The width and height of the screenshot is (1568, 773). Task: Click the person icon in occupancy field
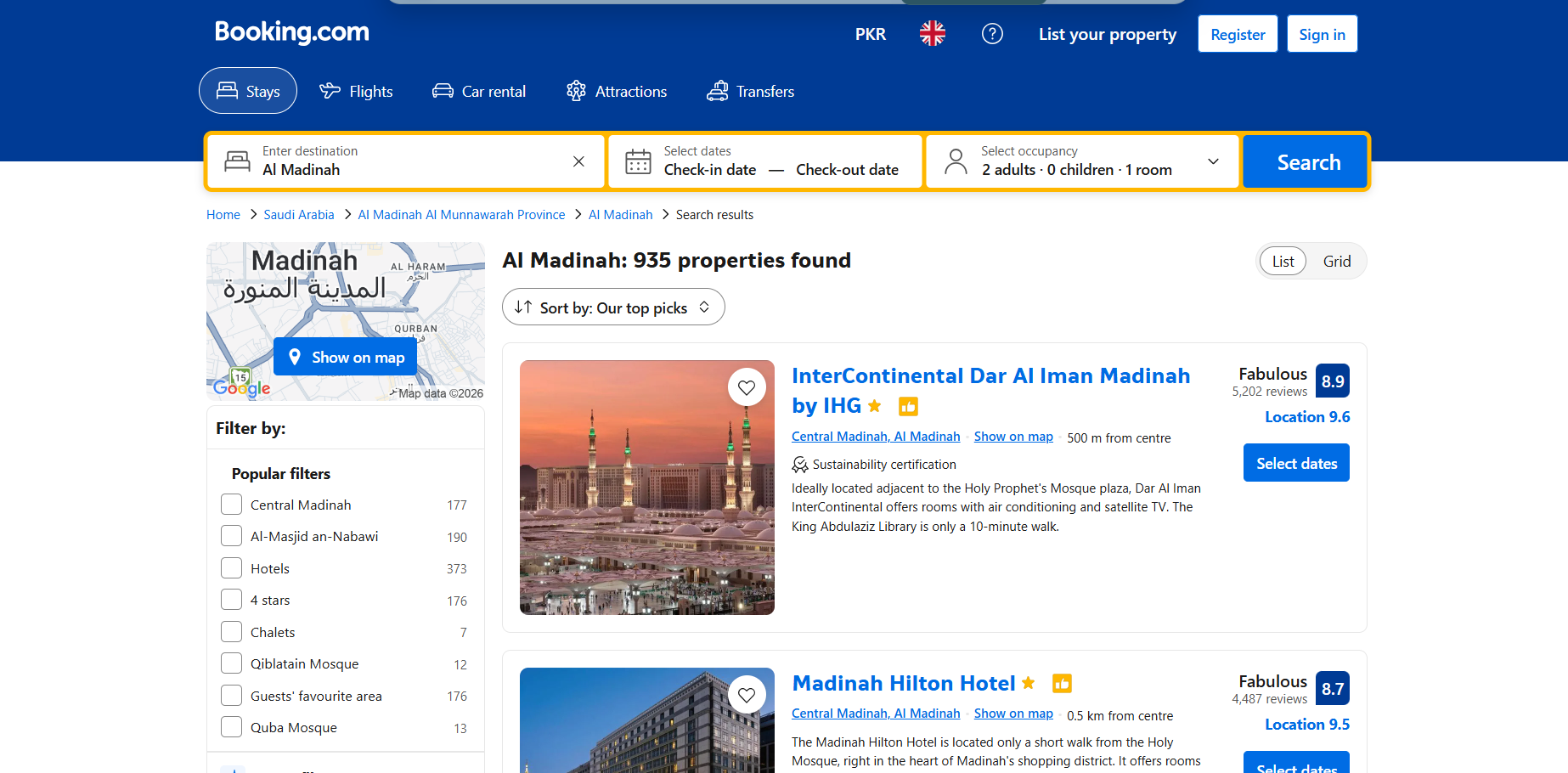pos(956,161)
